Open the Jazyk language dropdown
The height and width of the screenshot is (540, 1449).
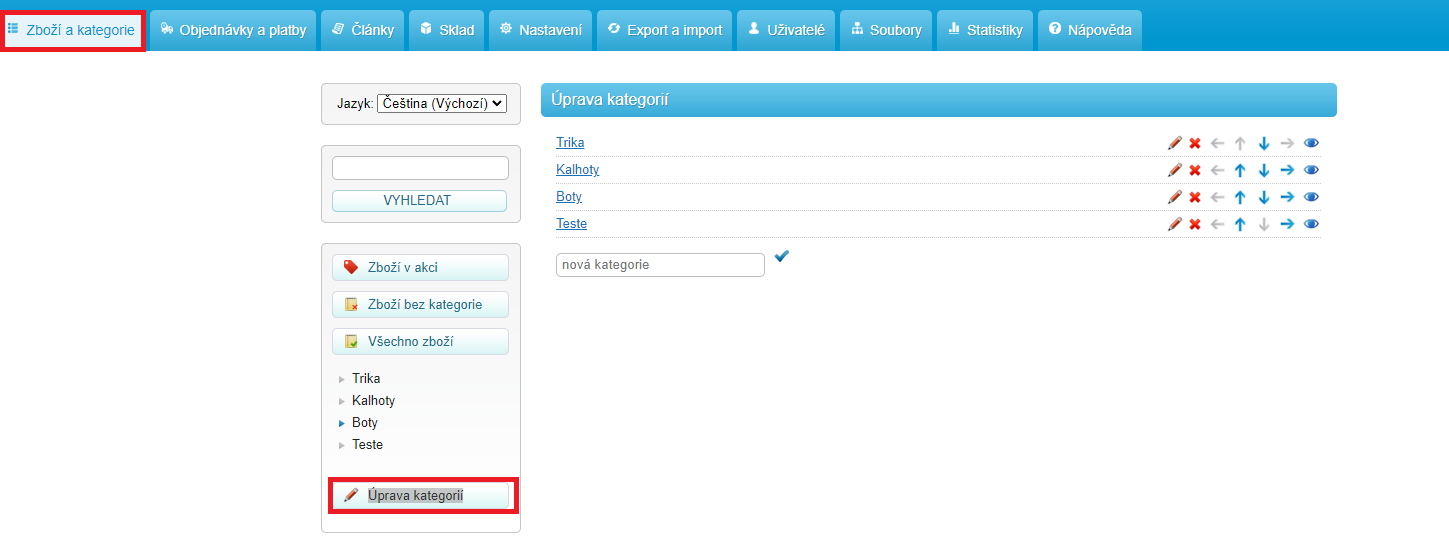[x=442, y=103]
